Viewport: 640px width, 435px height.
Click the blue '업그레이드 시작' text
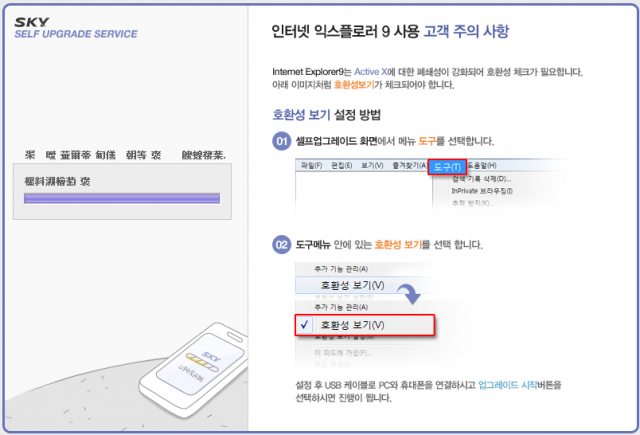click(507, 385)
